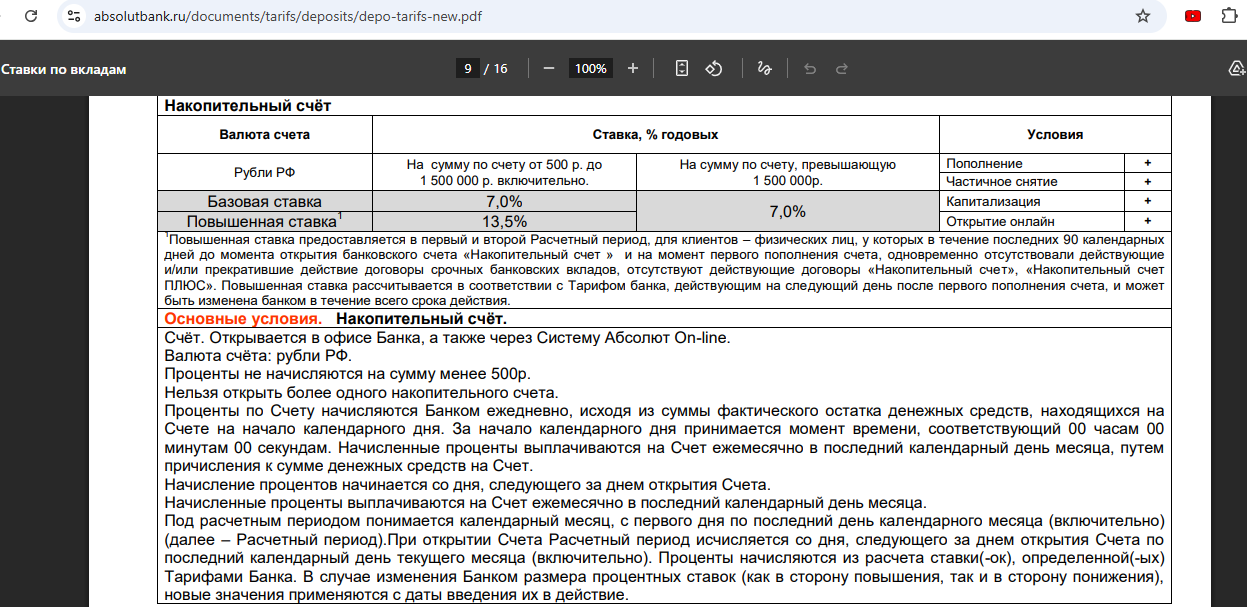This screenshot has height=607, width=1247.
Task: Open the browser Extensions puzzle menu
Action: click(x=1229, y=17)
